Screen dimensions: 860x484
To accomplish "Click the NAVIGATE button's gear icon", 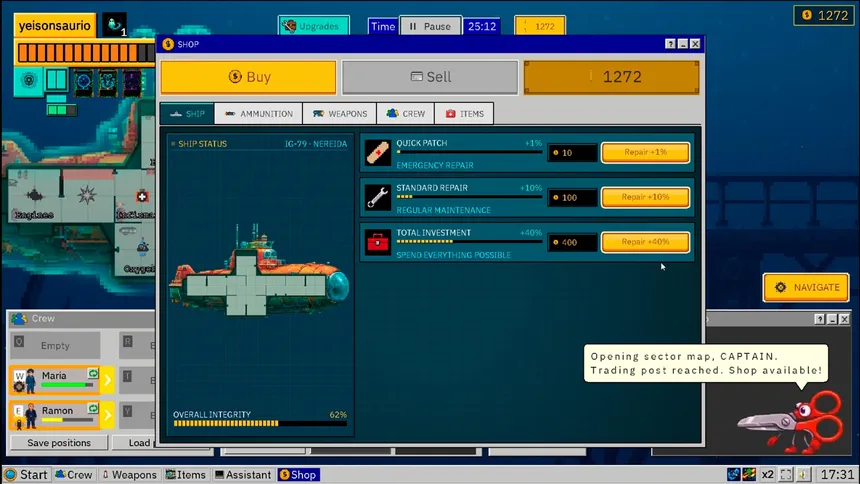I will (780, 288).
